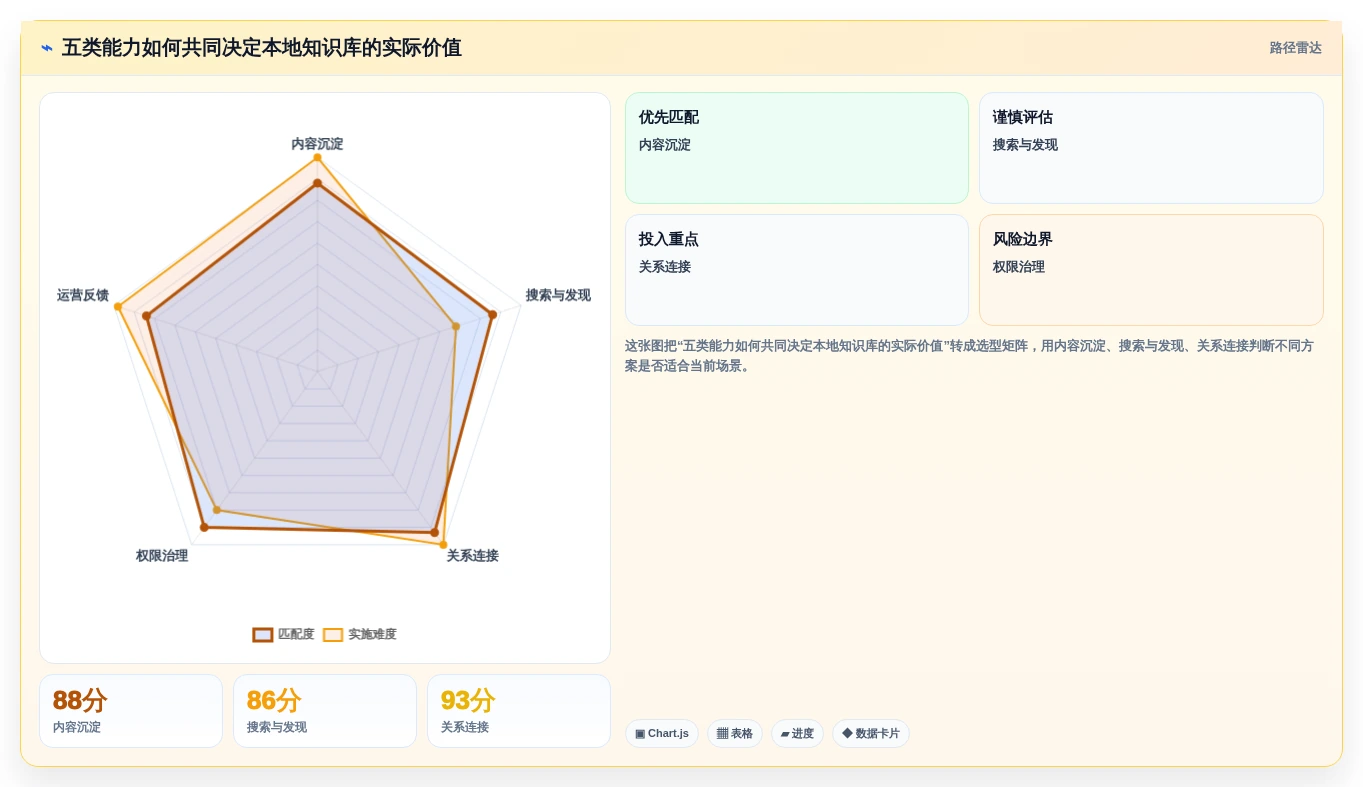The width and height of the screenshot is (1363, 787).
Task: Click the brown 匹配度 point at 权限治理
Action: [x=204, y=527]
